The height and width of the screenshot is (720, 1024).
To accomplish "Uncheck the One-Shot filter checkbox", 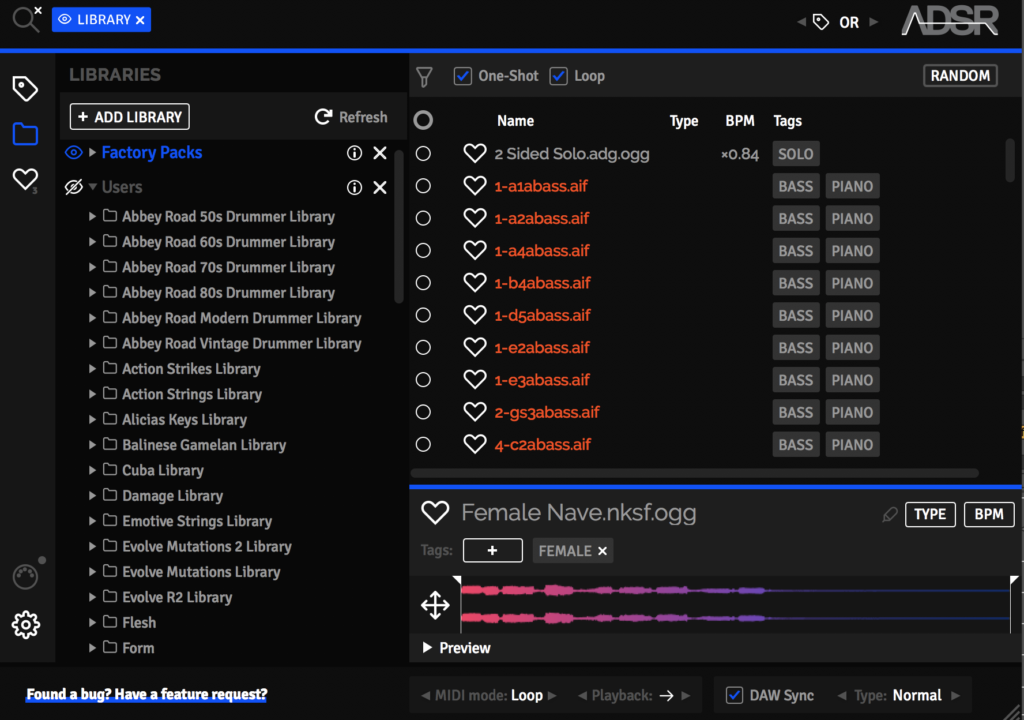I will pos(463,76).
